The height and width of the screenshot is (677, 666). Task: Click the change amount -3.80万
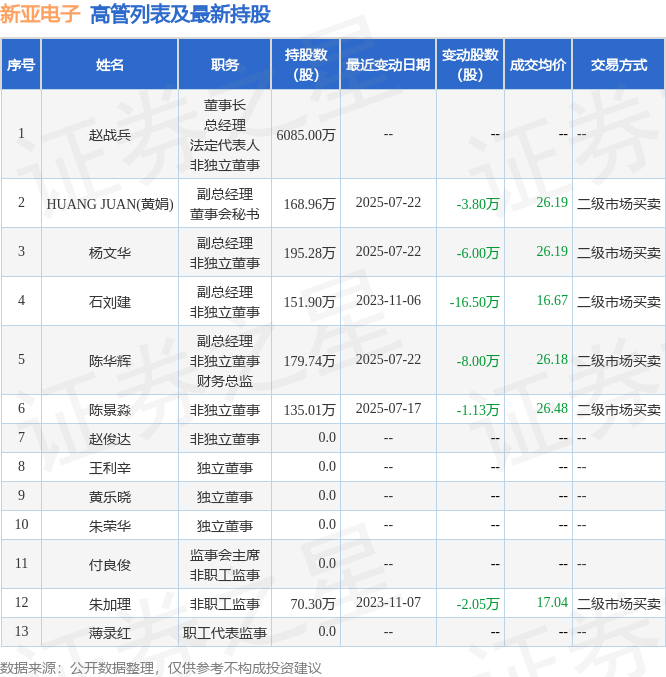(478, 204)
